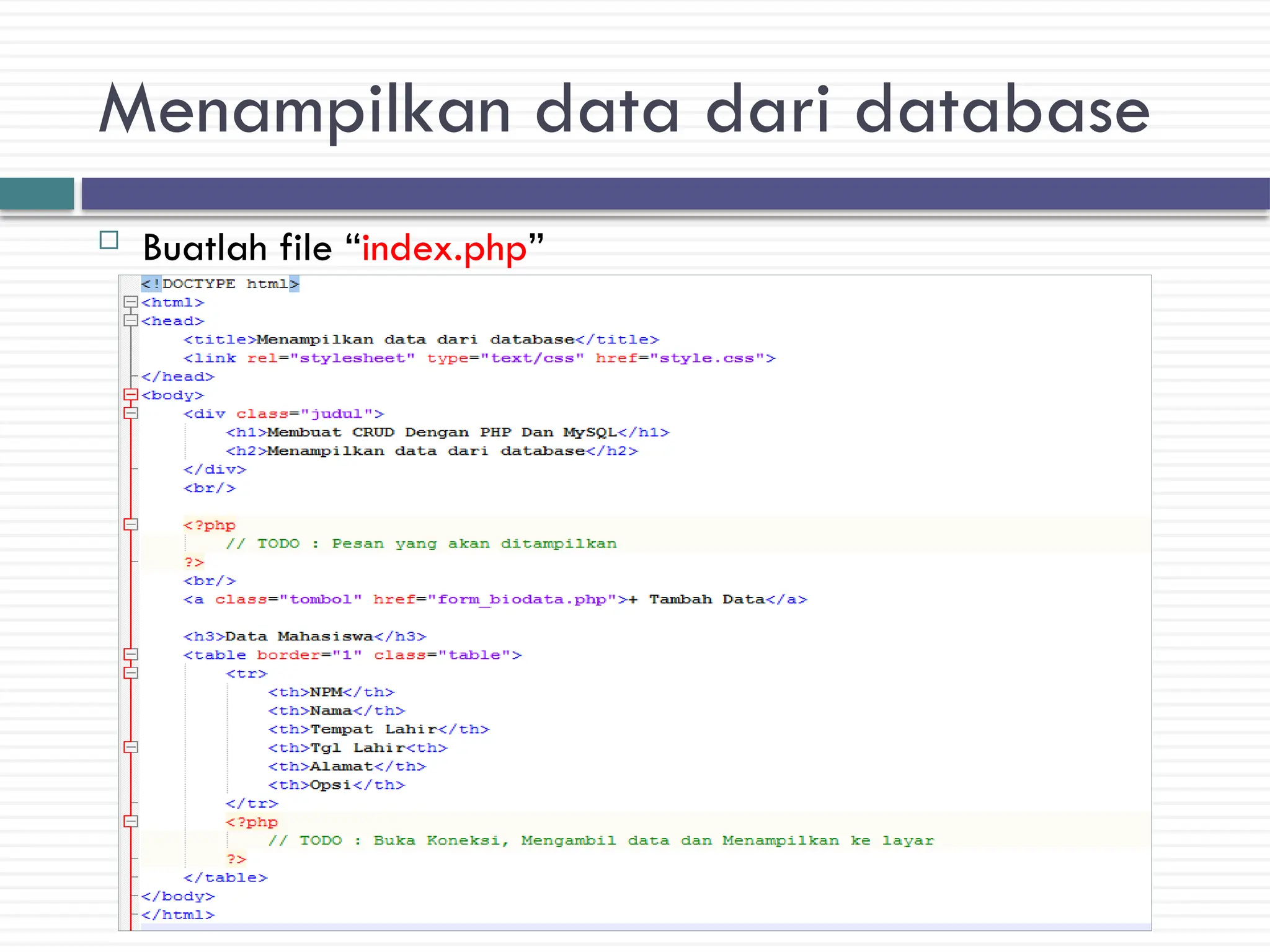Click the <th>NPM</th> line

331,692
